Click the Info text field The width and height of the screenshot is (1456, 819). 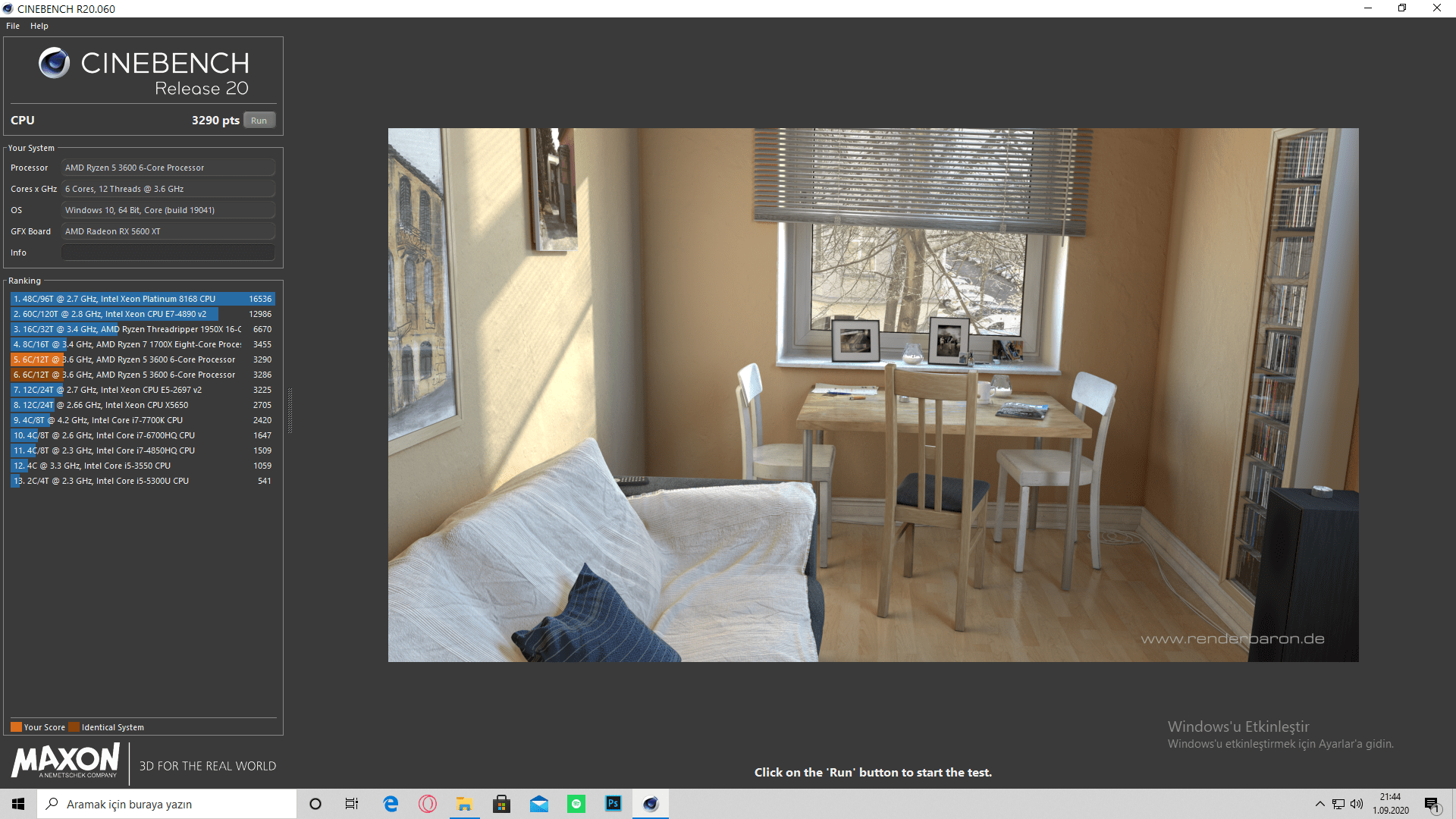[168, 253]
